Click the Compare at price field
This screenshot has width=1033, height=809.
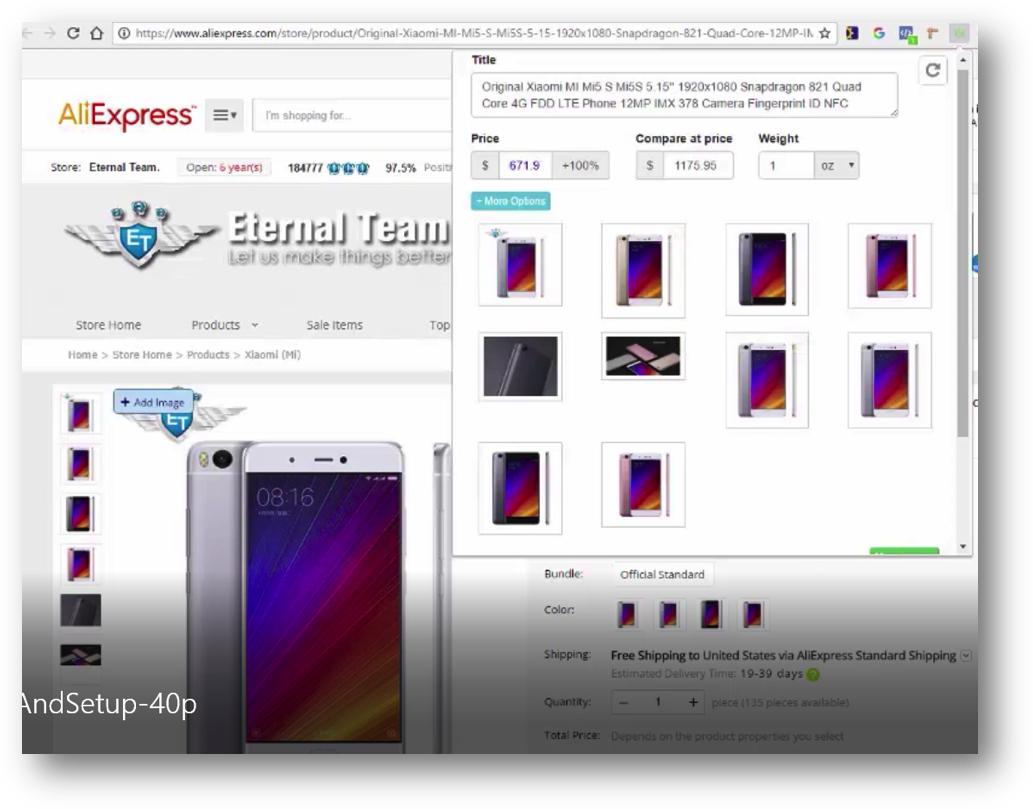click(697, 165)
